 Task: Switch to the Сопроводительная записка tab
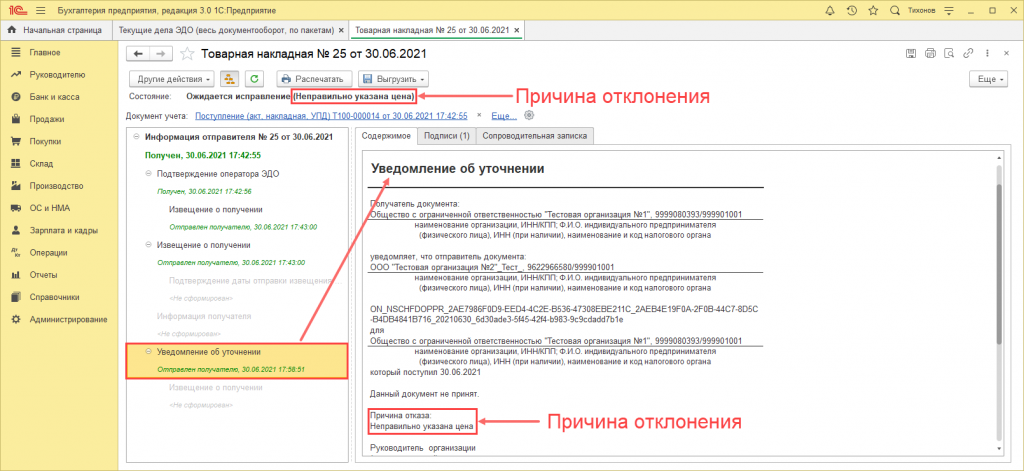[535, 136]
